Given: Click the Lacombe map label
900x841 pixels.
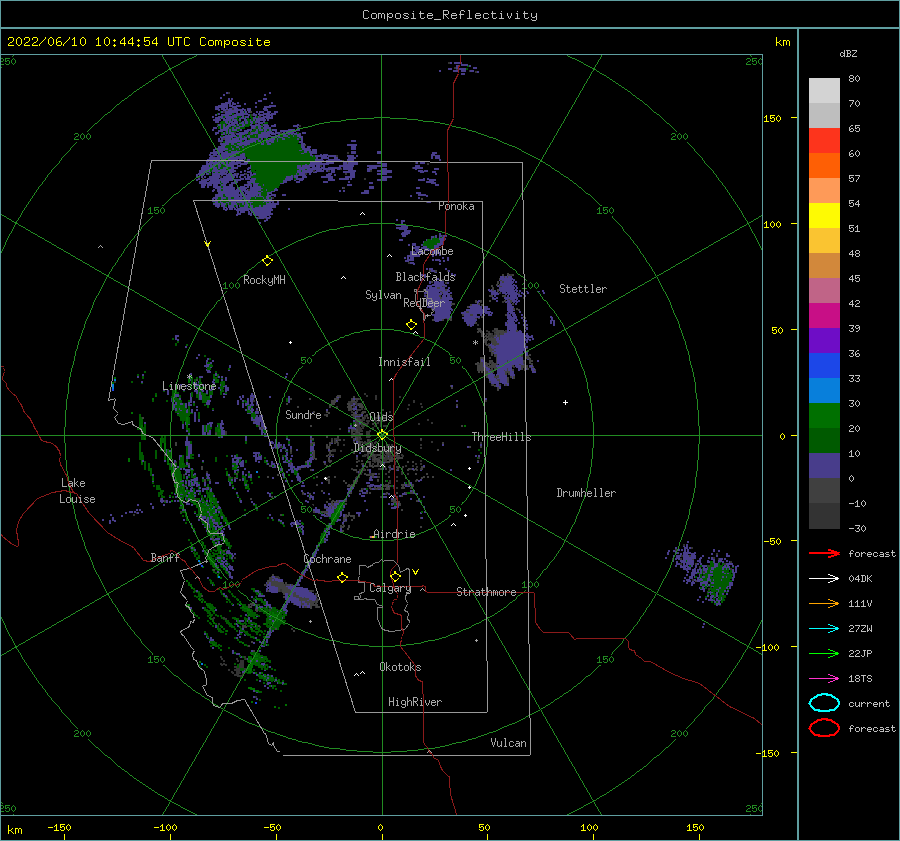Looking at the screenshot, I should pos(432,251).
